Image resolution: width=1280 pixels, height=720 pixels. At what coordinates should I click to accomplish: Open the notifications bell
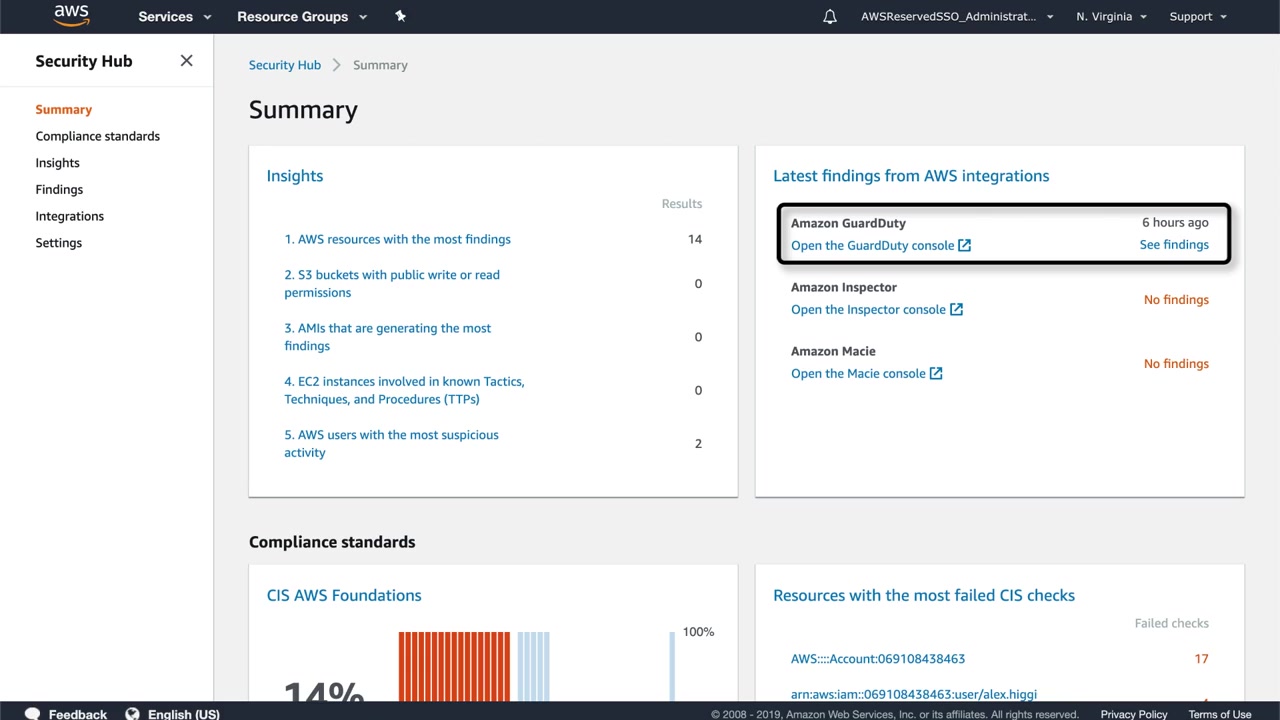(830, 17)
